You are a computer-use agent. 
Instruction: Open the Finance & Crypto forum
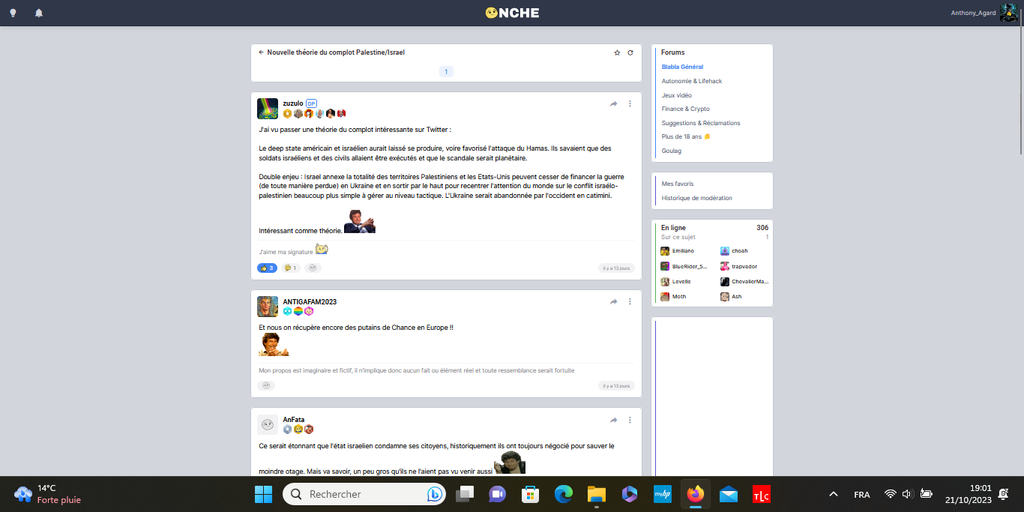tap(685, 109)
